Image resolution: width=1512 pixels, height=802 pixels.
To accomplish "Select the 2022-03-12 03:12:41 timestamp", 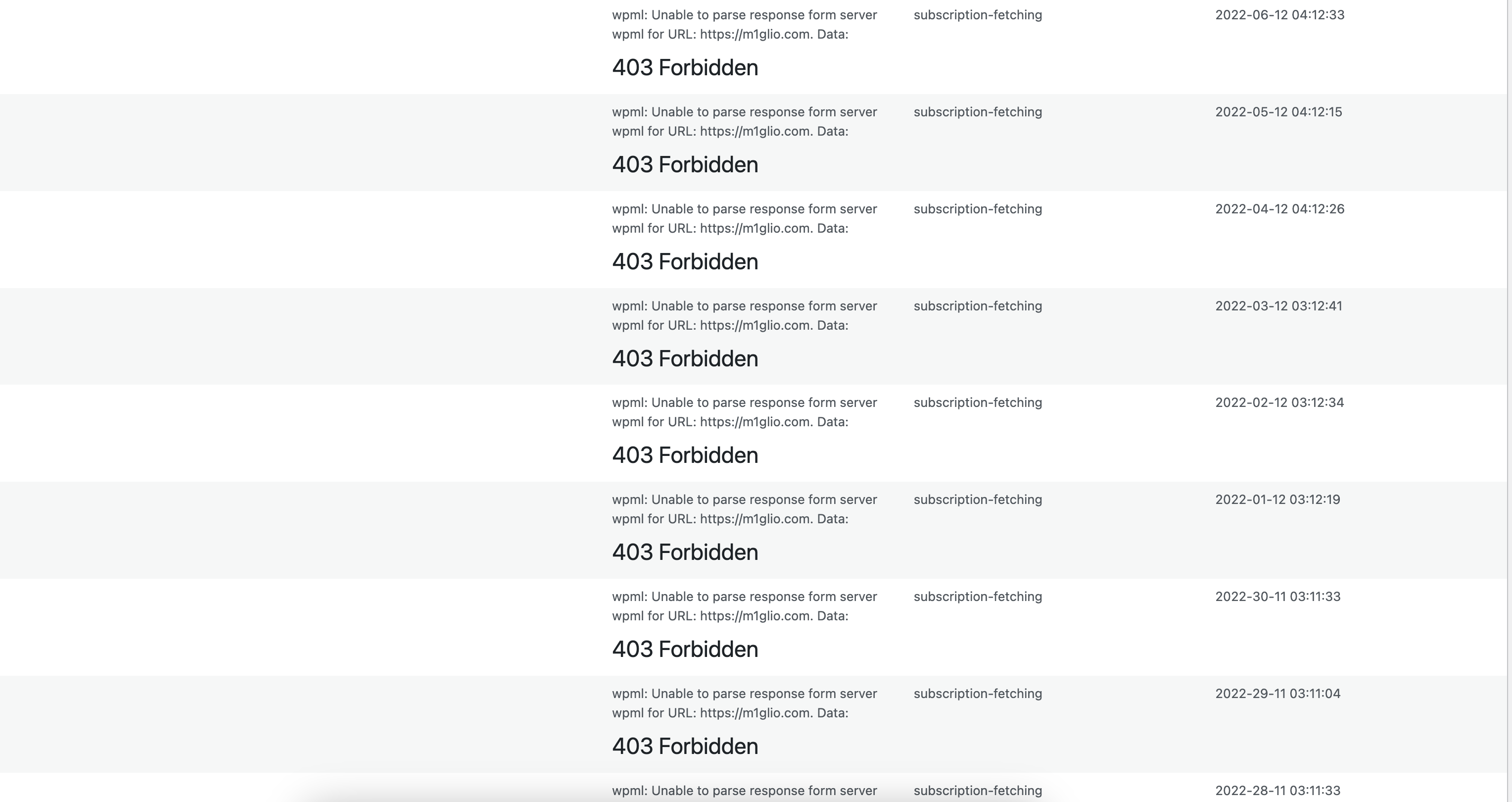I will (1278, 305).
